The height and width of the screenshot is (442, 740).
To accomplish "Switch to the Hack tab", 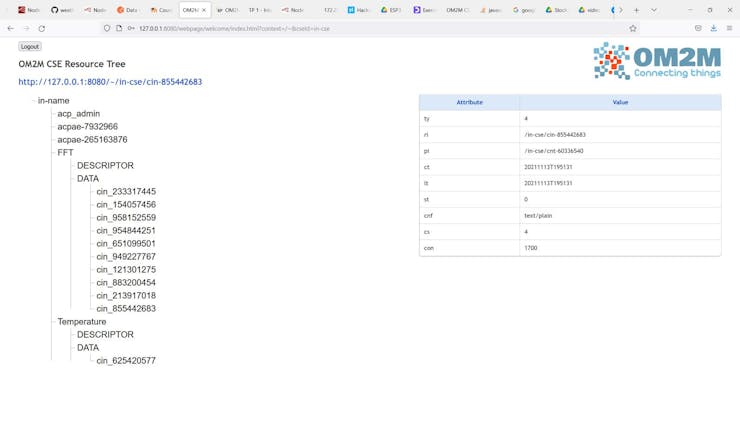I will (359, 10).
